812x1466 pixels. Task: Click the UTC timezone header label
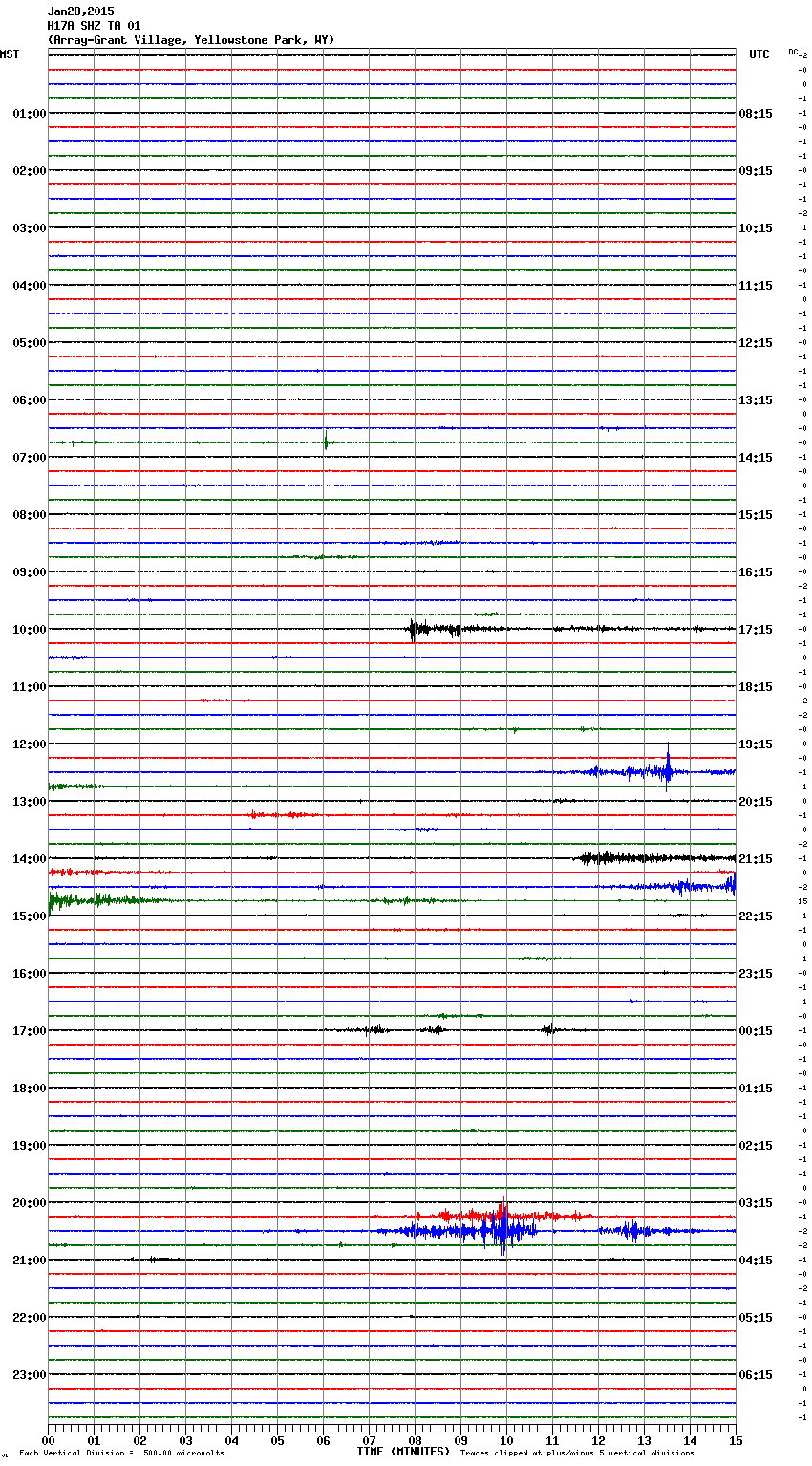[x=759, y=54]
